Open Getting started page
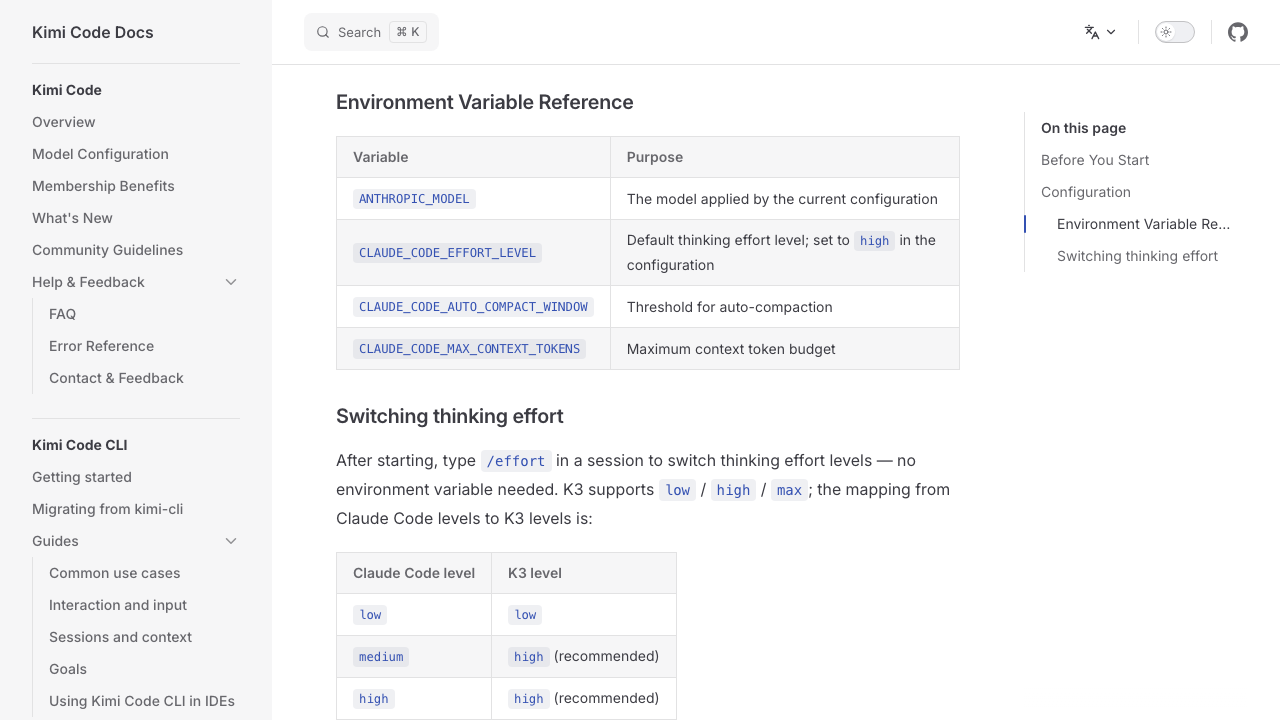The image size is (1280, 720). (82, 477)
